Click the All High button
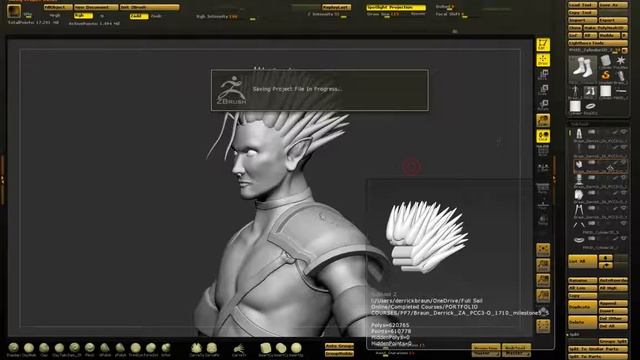640x360 pixels. tap(613, 288)
